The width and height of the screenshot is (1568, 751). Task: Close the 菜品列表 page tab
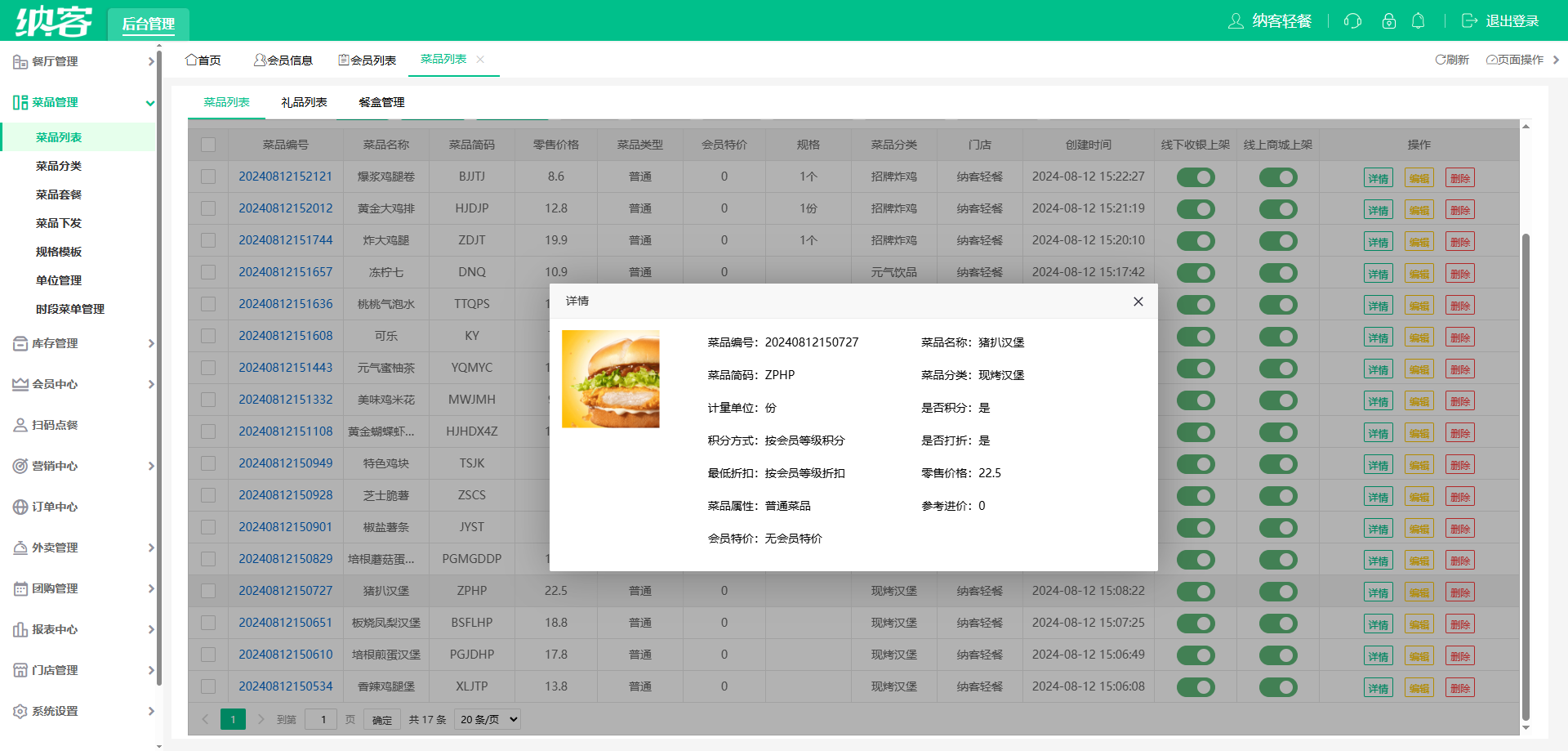tap(480, 59)
